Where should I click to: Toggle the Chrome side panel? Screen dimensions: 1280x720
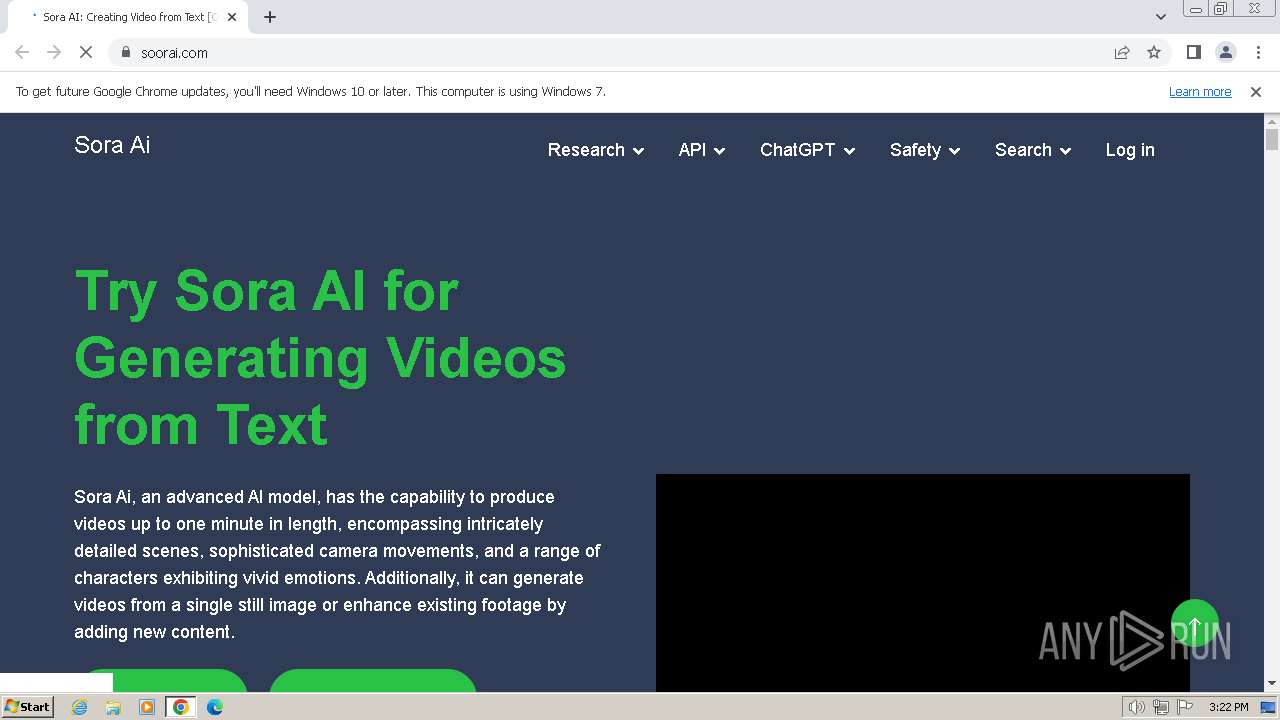[1193, 53]
